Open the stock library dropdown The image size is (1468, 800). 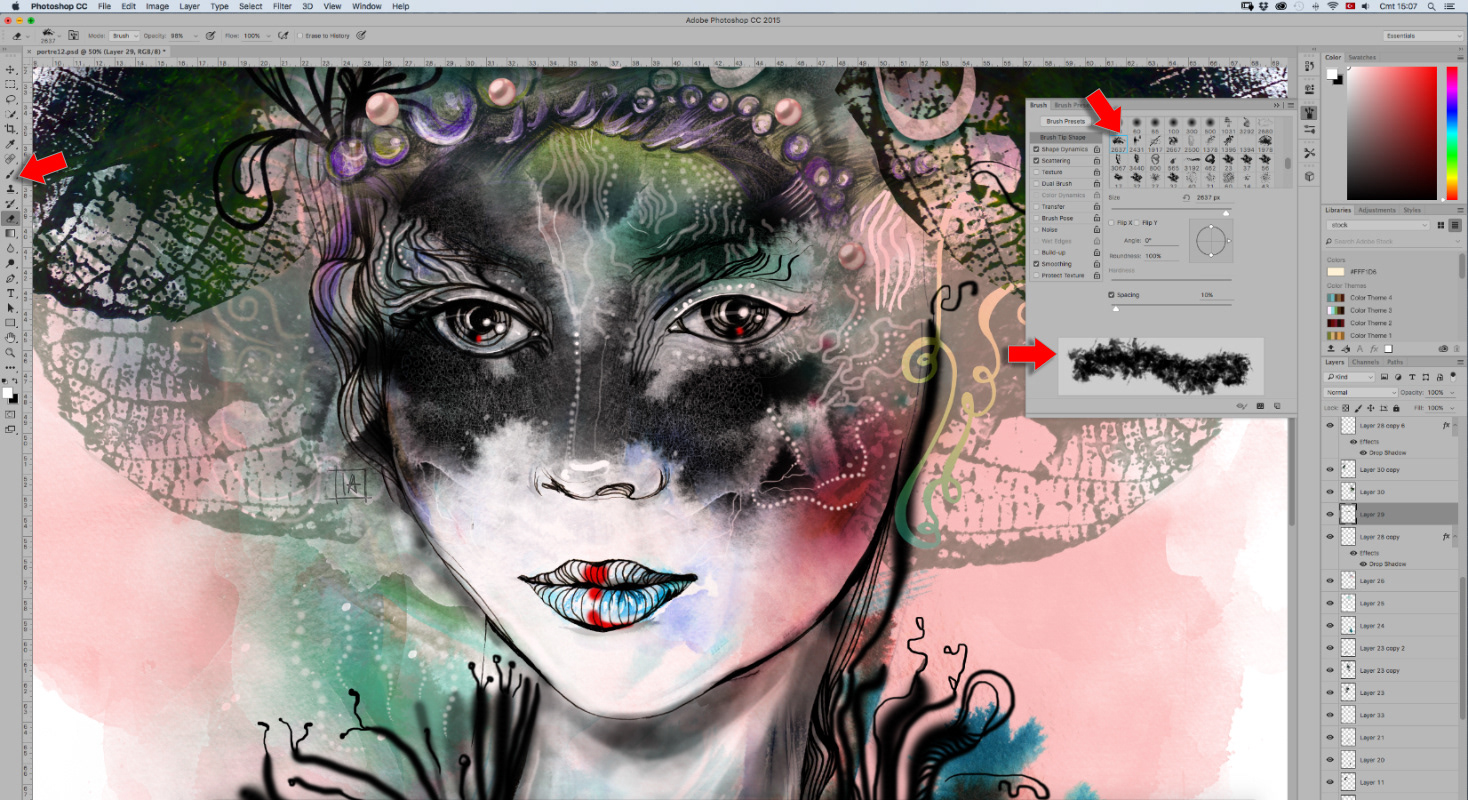(1378, 225)
